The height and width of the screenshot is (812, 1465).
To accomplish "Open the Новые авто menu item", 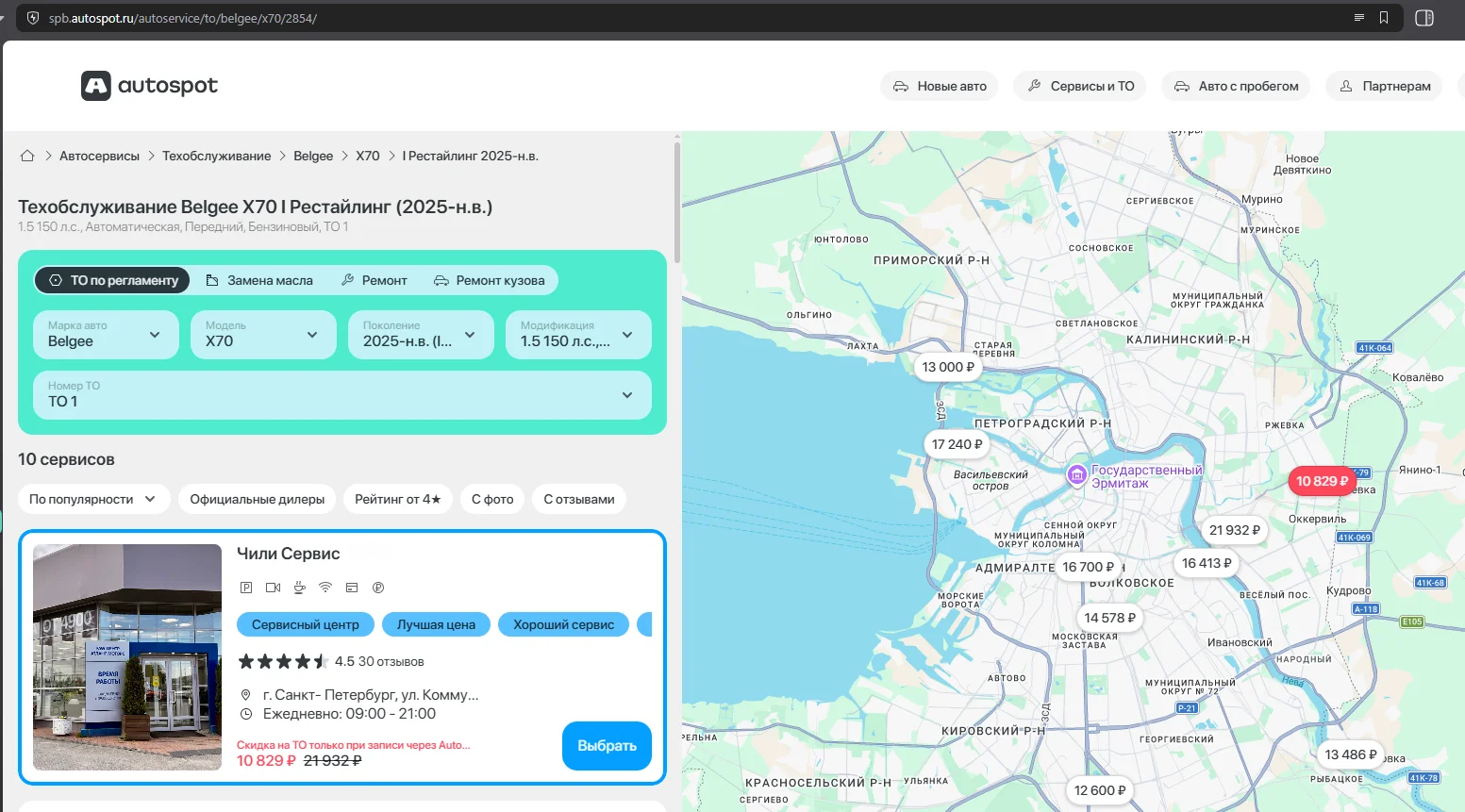I will pyautogui.click(x=940, y=86).
